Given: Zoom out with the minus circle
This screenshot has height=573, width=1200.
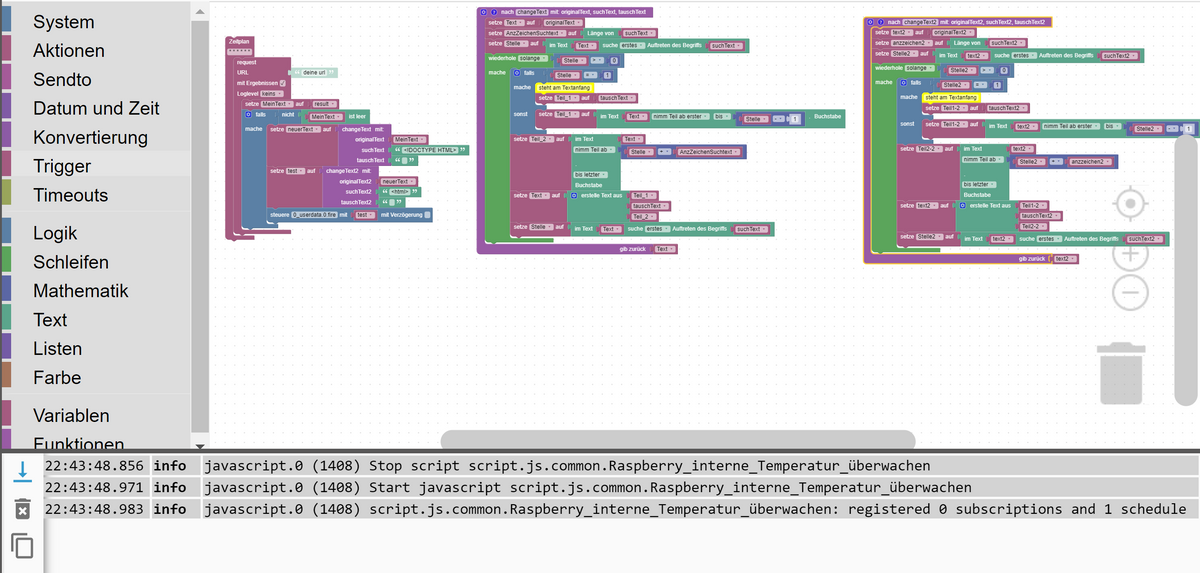Looking at the screenshot, I should coord(1129,292).
